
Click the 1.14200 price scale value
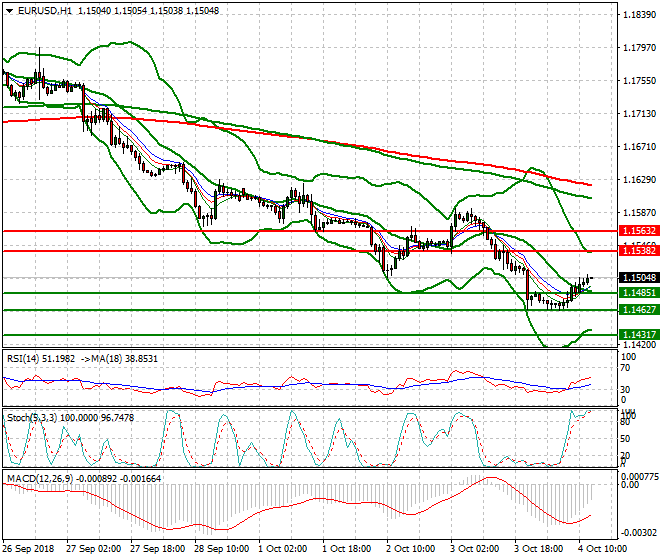[x=639, y=344]
